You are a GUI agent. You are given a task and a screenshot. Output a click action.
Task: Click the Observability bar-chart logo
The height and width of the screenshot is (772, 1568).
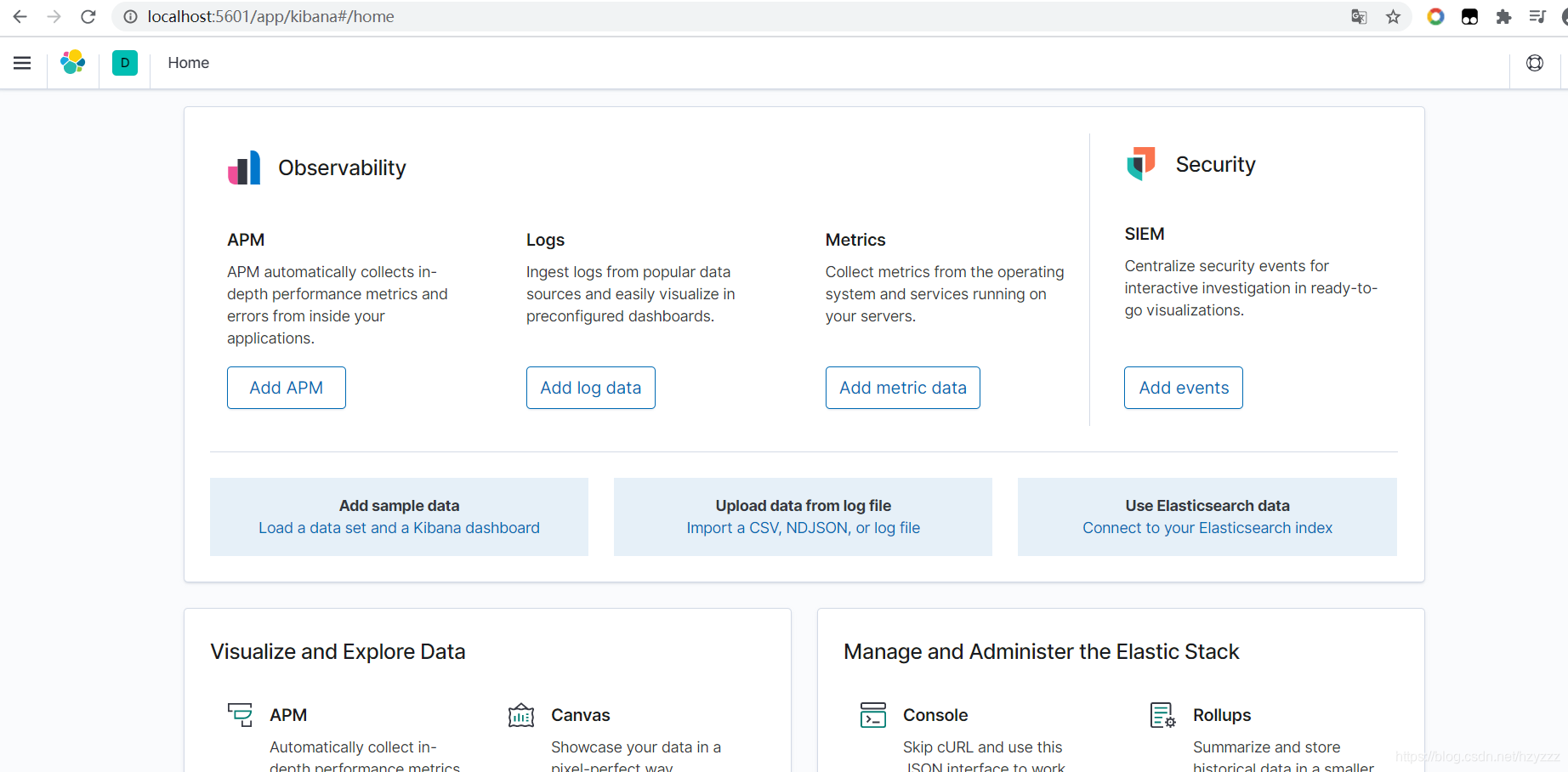coord(244,167)
